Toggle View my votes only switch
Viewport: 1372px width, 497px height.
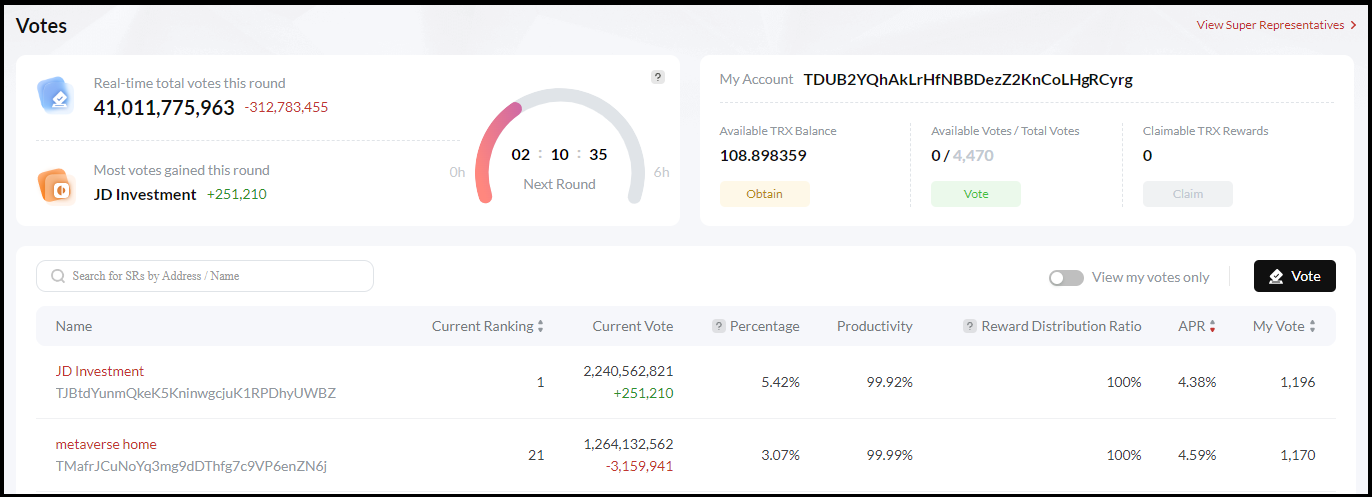tap(1066, 277)
